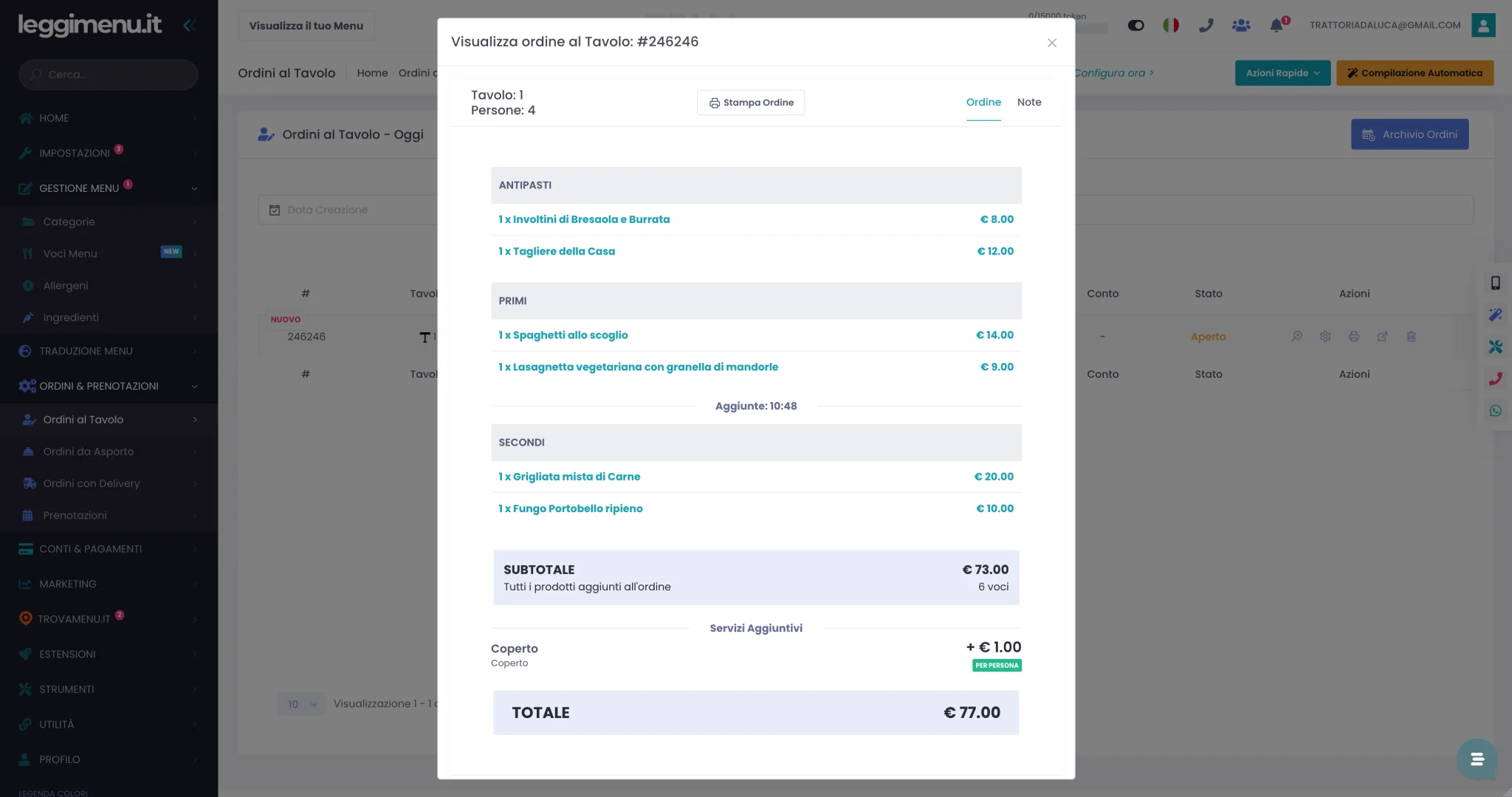The image size is (1512, 797).
Task: Click the mobile preview icon on right edge
Action: [1496, 283]
